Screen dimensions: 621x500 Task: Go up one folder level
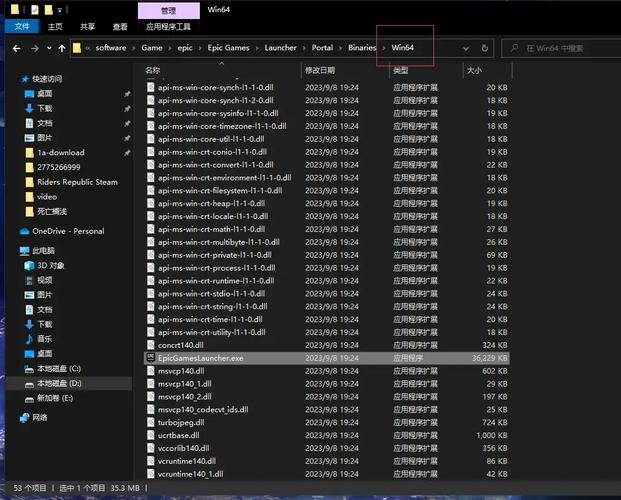62,48
